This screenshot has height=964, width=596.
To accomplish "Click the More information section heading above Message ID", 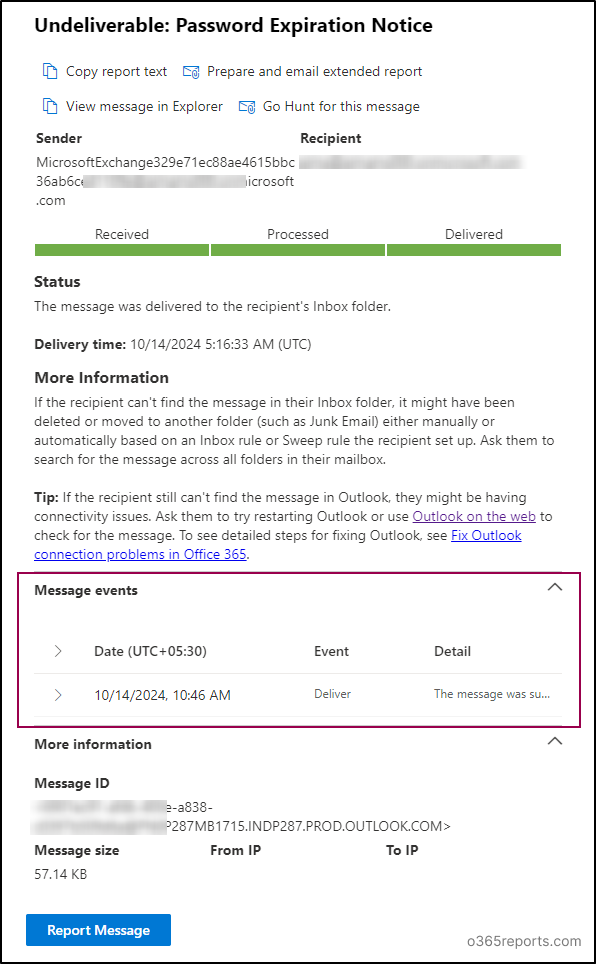I will pyautogui.click(x=93, y=744).
